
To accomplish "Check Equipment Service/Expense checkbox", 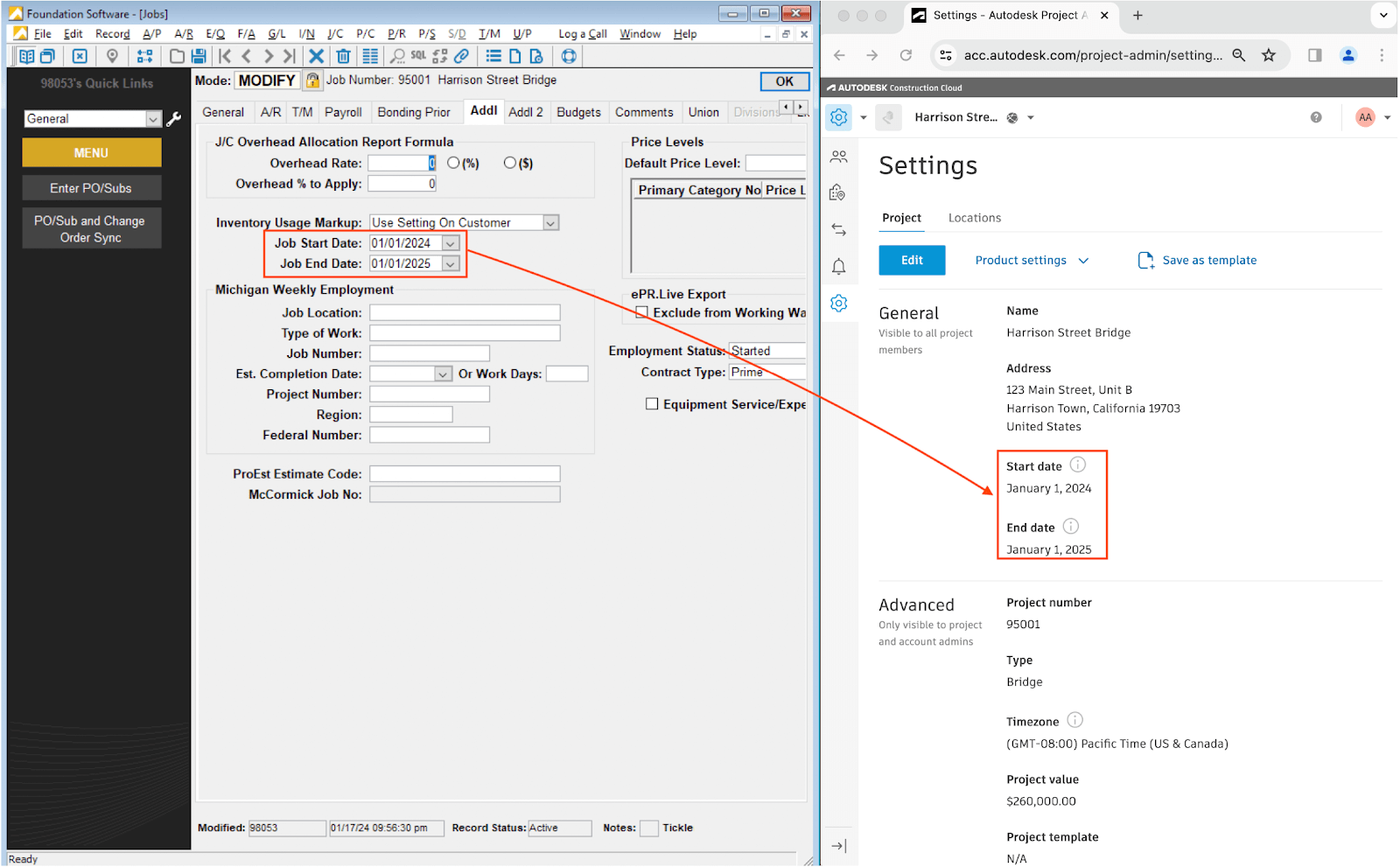I will click(x=652, y=403).
